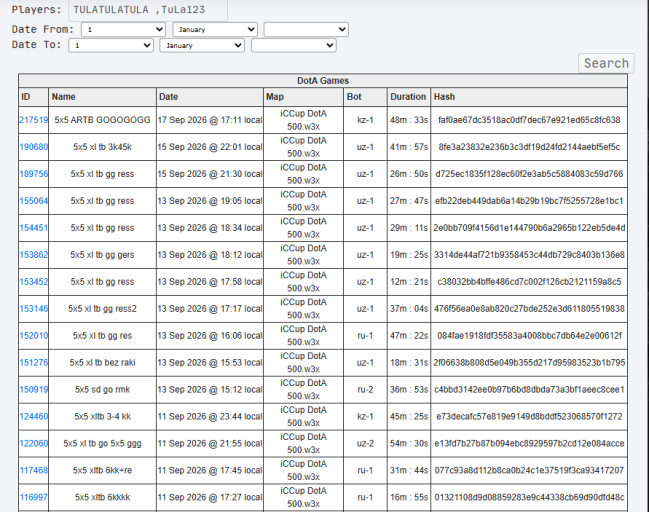Open game ID 190680 link

tap(34, 147)
